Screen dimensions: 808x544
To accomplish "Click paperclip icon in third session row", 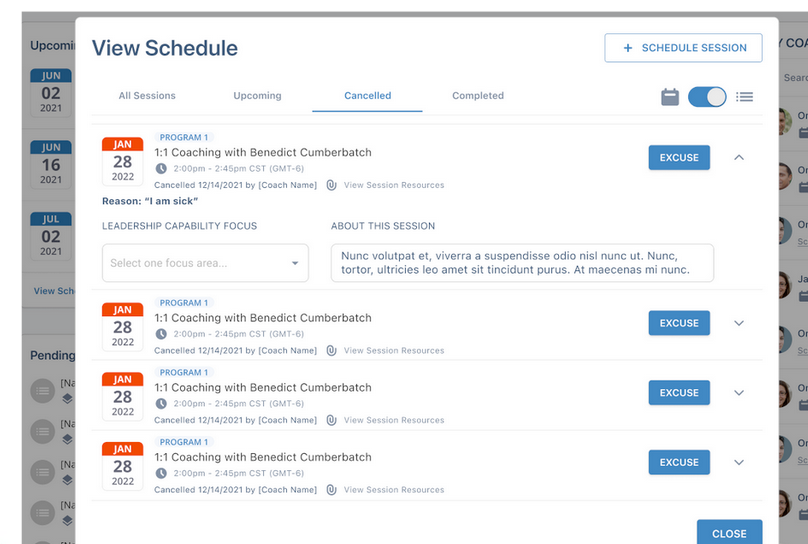I will [x=331, y=420].
